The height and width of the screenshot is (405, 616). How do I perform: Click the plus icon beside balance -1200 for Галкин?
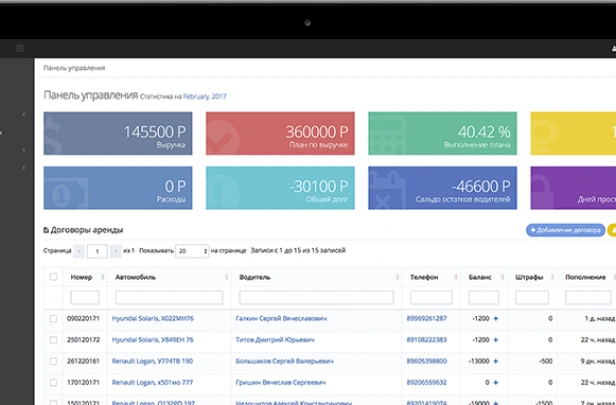pos(496,318)
